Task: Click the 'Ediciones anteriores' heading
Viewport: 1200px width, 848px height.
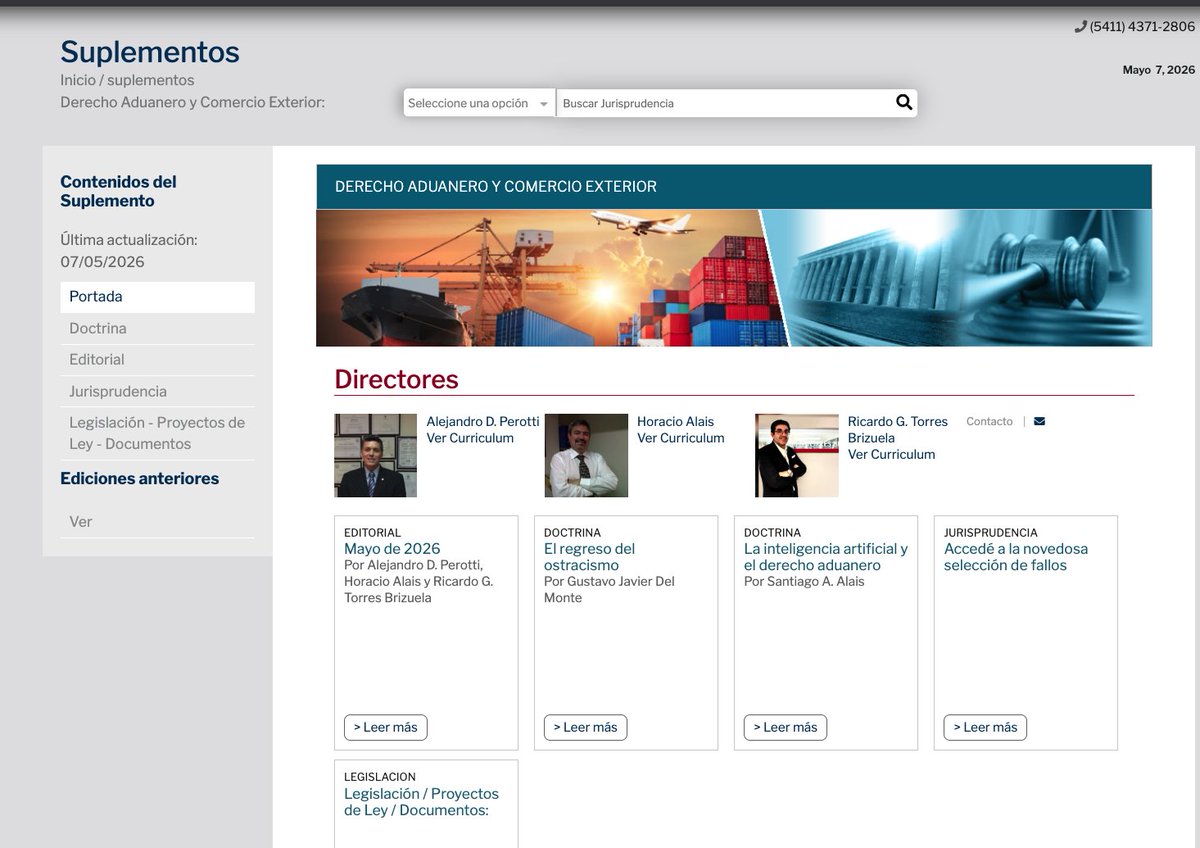Action: click(x=139, y=479)
